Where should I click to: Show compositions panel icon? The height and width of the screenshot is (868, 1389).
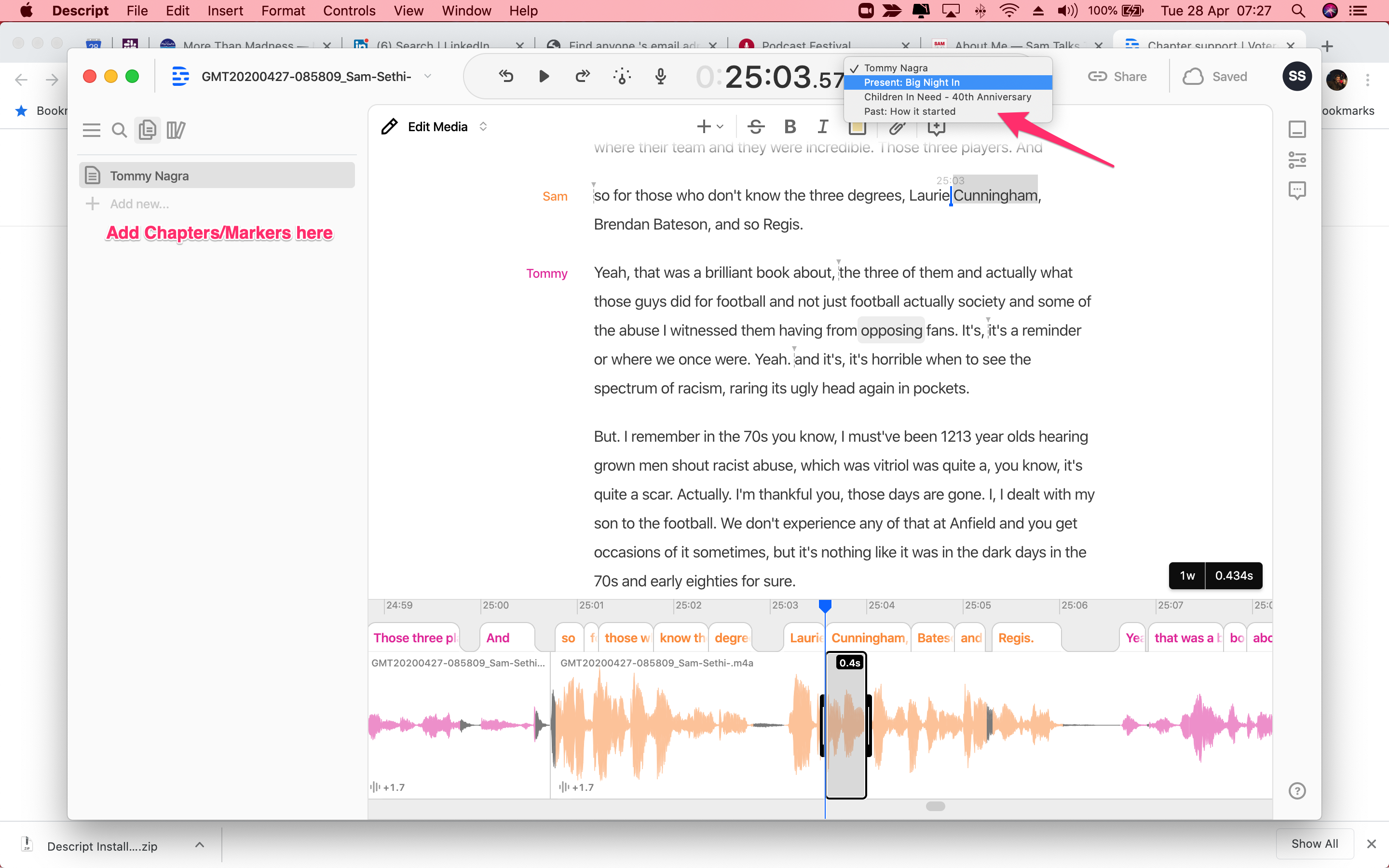point(148,130)
